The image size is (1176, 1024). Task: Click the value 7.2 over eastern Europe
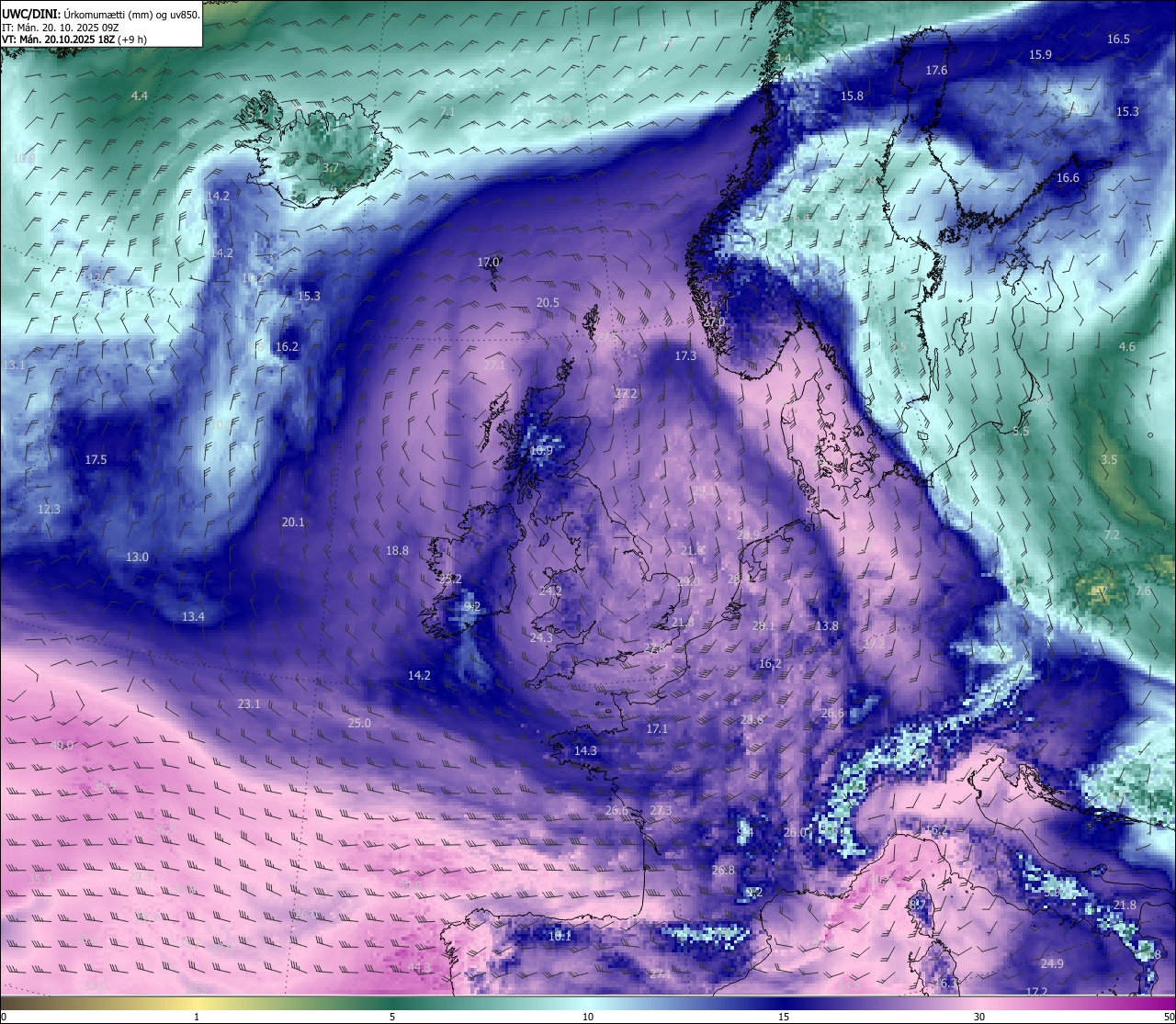(1112, 535)
